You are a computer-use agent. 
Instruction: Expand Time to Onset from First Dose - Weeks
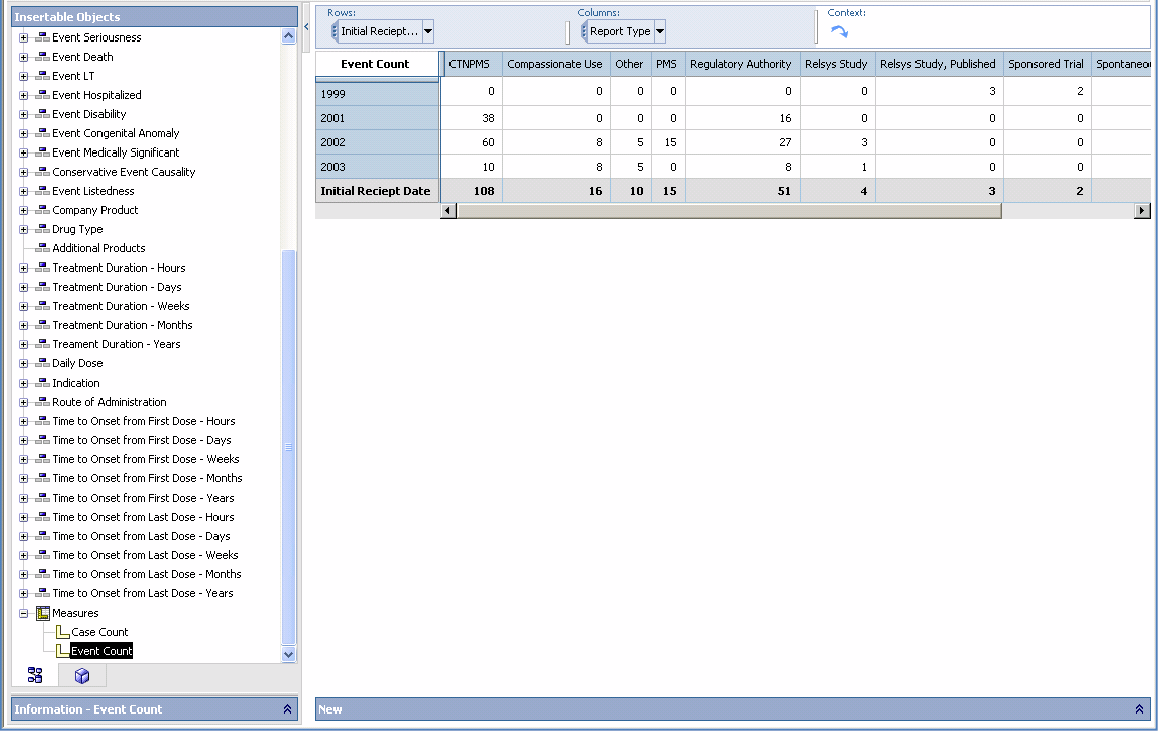click(x=24, y=460)
